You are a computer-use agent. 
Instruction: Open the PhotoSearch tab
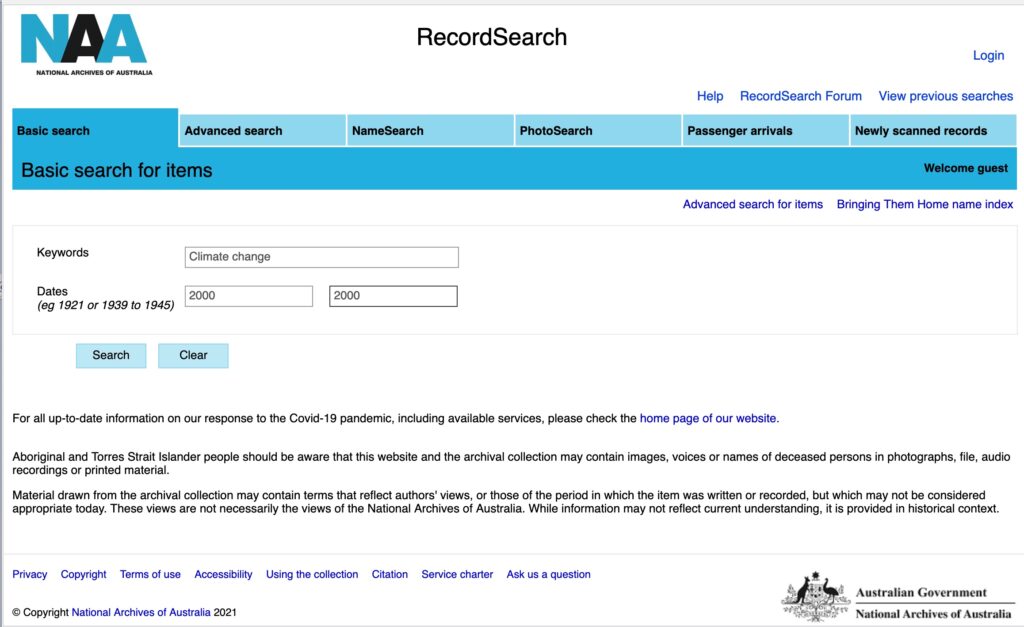point(556,131)
